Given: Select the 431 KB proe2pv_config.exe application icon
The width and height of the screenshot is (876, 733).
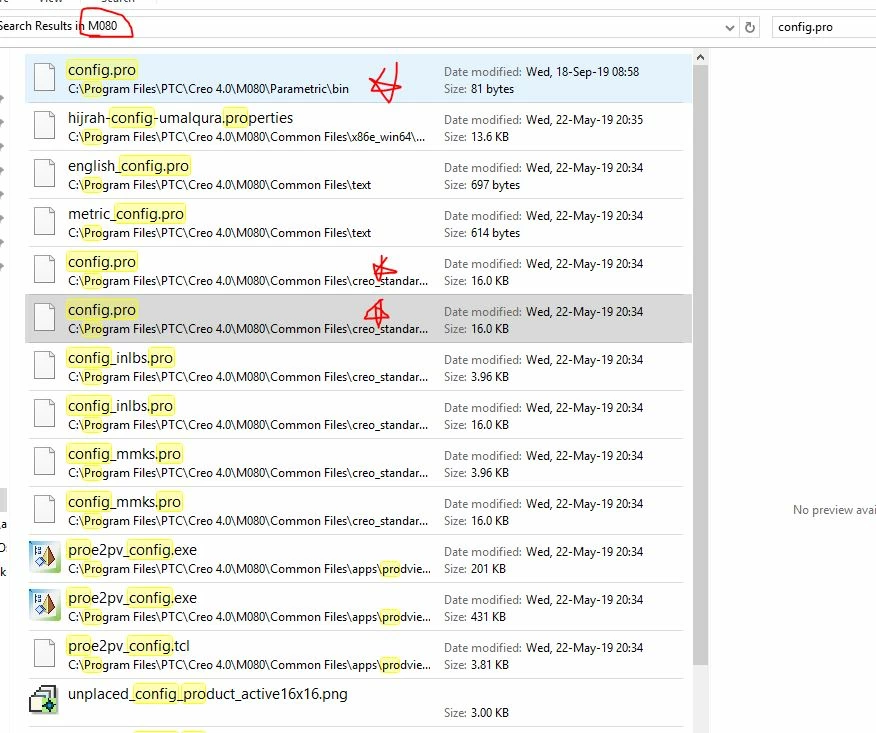Looking at the screenshot, I should coord(45,605).
